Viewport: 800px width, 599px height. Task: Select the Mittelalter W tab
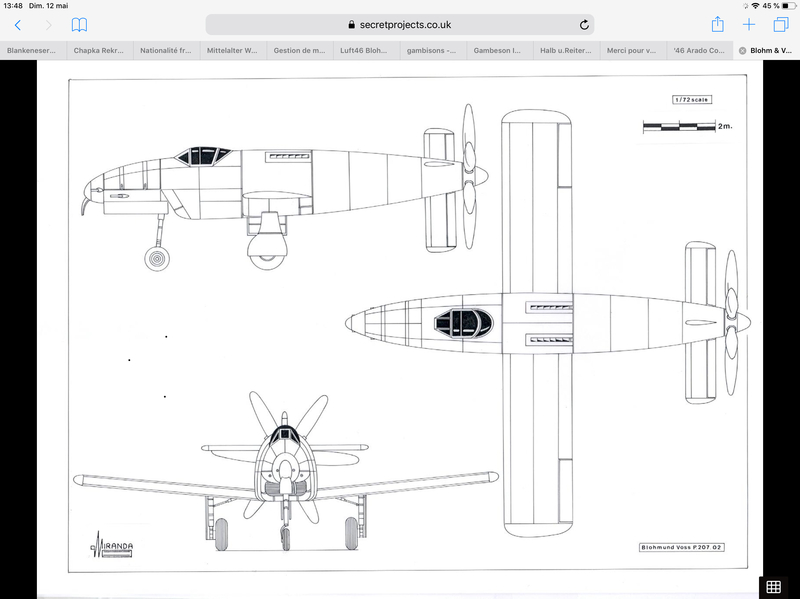tap(233, 50)
